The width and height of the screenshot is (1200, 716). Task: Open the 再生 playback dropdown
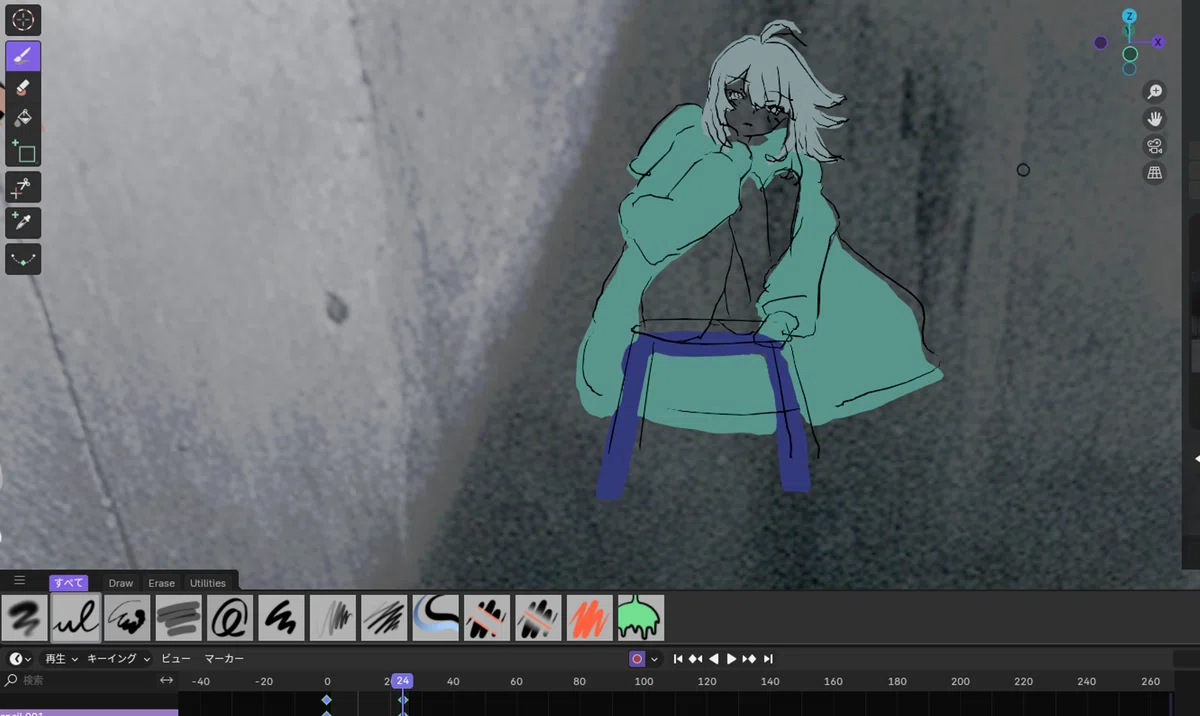click(60, 659)
